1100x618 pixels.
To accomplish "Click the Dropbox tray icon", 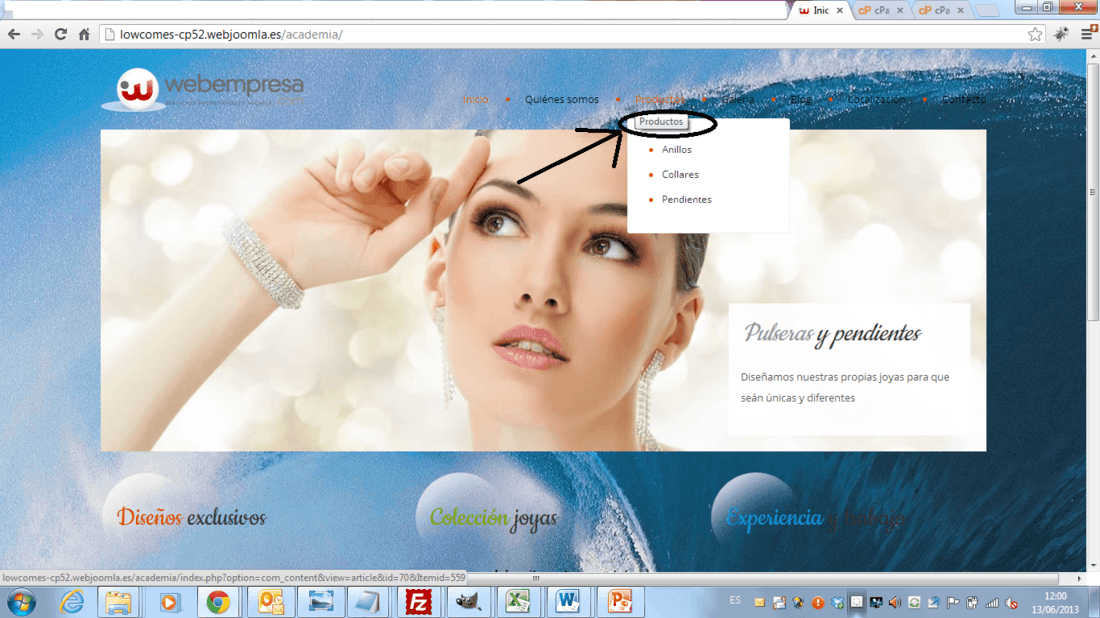I will point(838,603).
